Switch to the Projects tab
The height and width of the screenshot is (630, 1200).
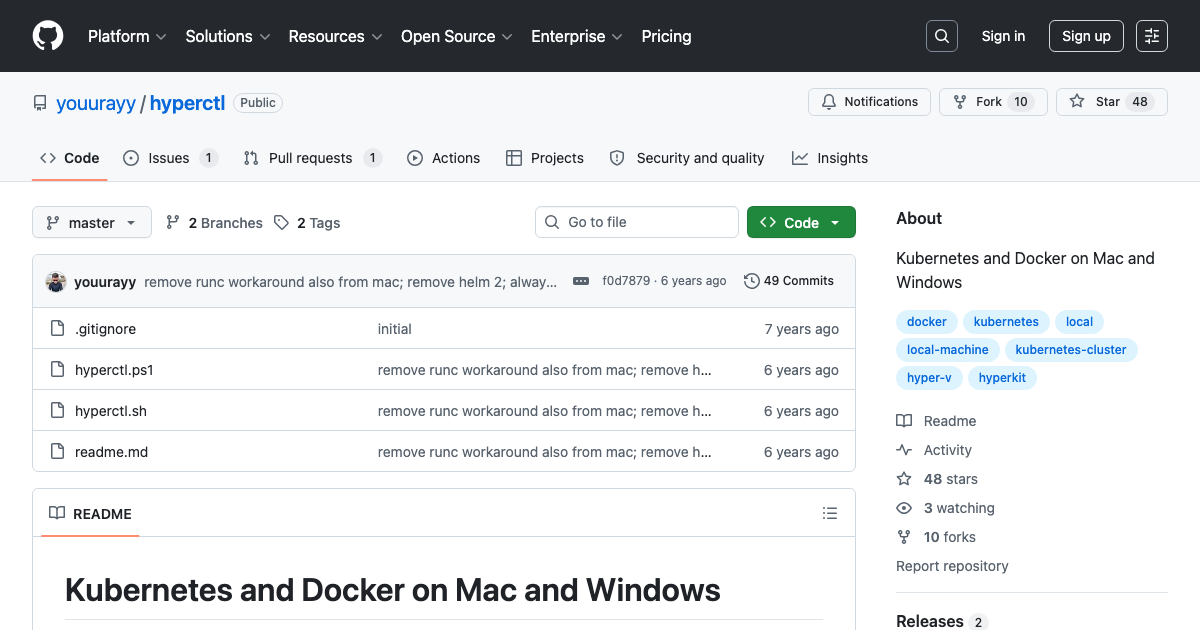[545, 158]
